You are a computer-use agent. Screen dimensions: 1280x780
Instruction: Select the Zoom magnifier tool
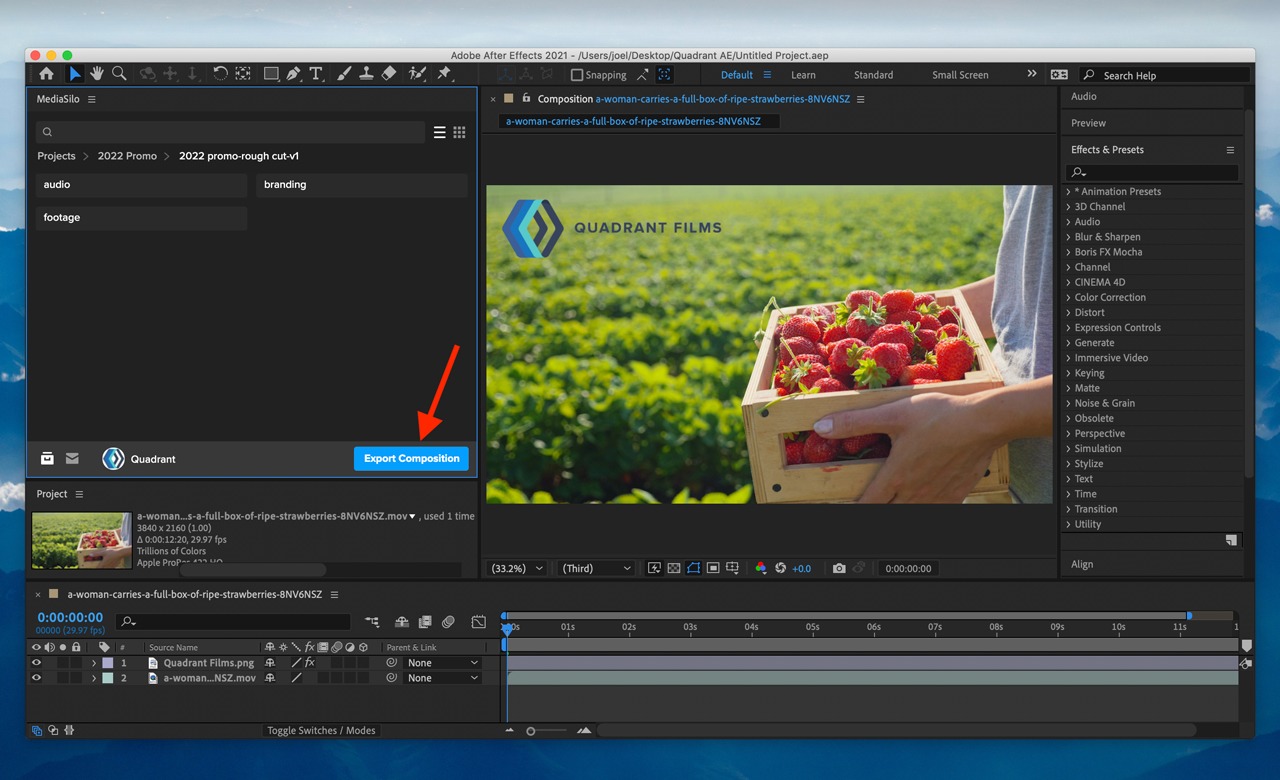point(119,74)
